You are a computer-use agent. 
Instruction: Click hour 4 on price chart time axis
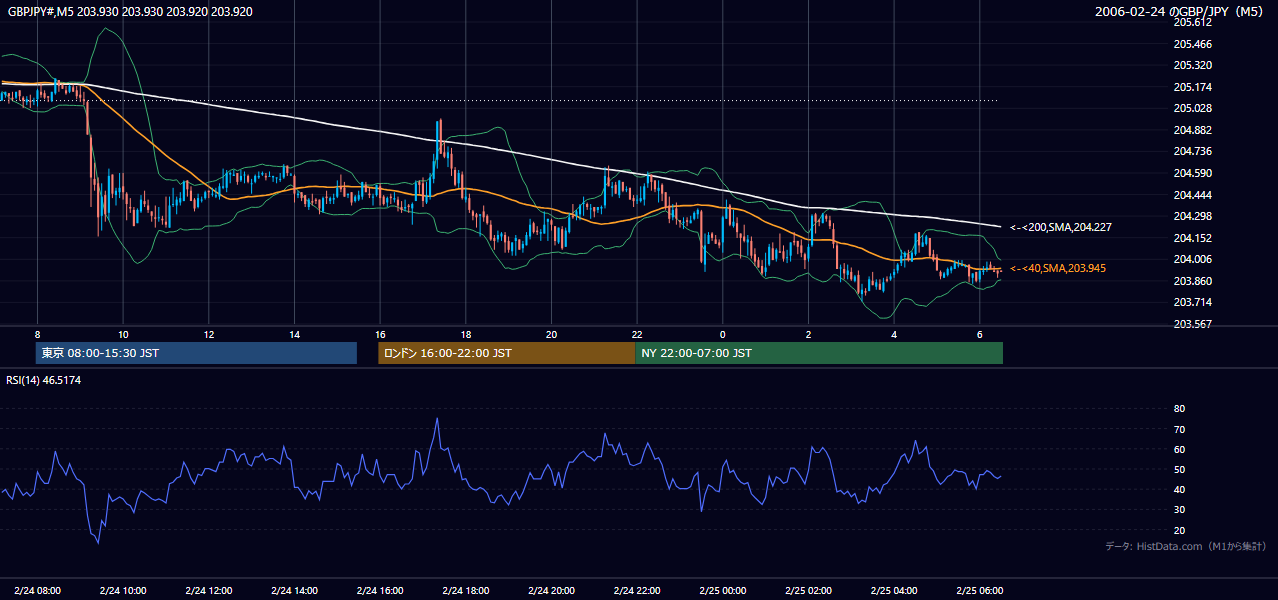pyautogui.click(x=895, y=334)
